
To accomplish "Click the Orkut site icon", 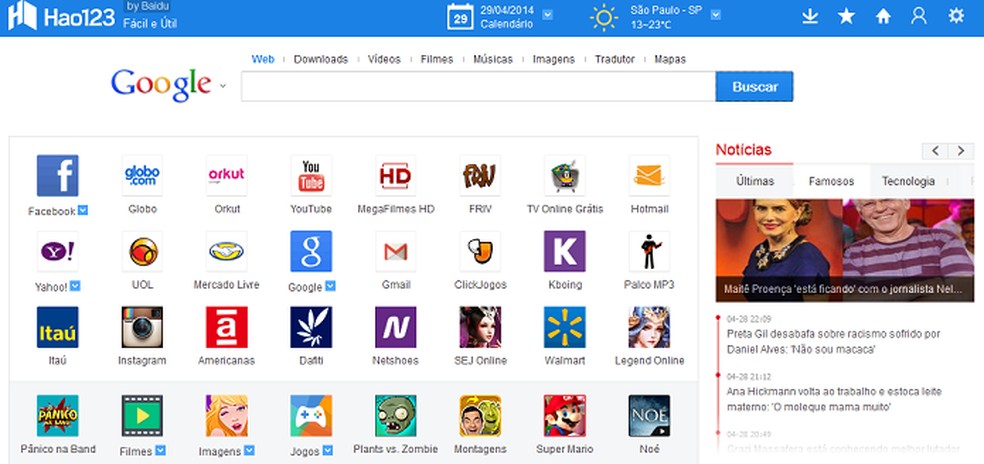I will pos(227,176).
